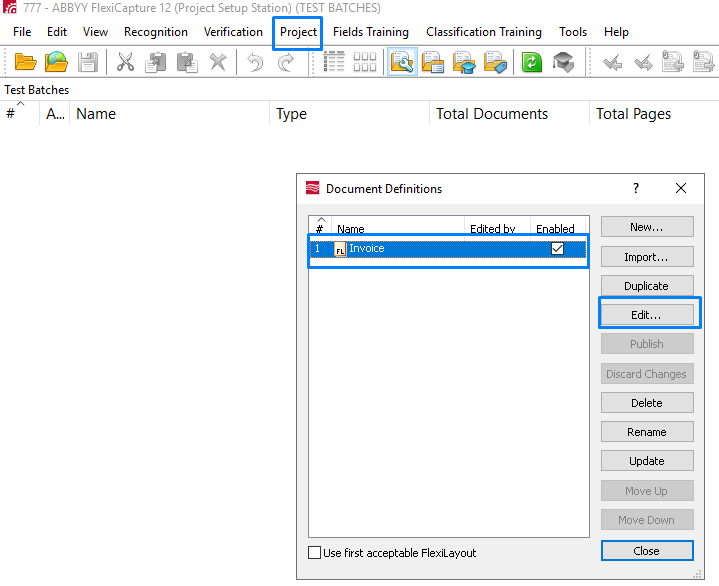Sort dialog list by Edited by column
Image resolution: width=719 pixels, height=586 pixels.
click(x=497, y=228)
